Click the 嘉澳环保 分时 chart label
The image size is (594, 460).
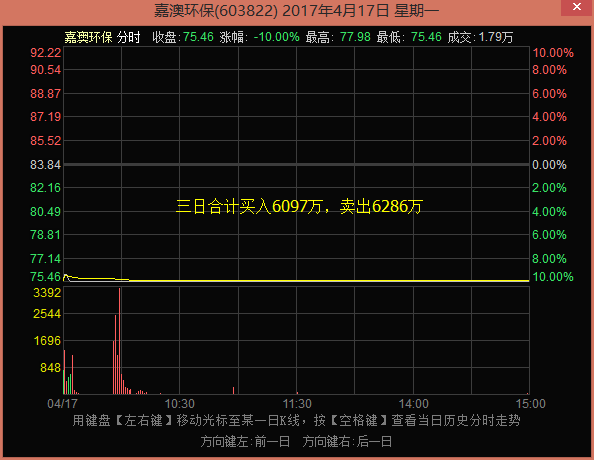102,37
